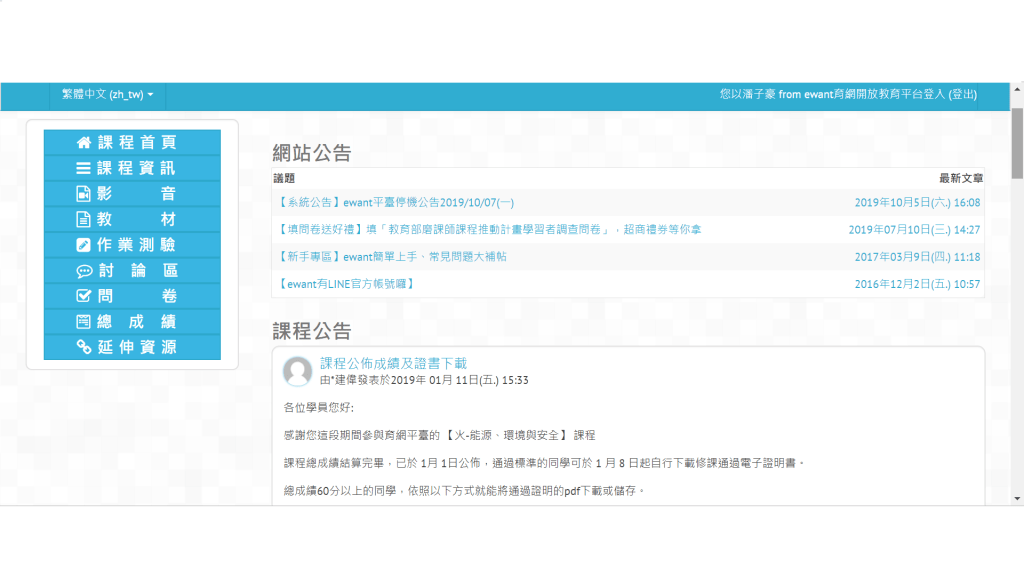
Task: Open the 填問卷送好禮 survey announcement
Action: [488, 229]
